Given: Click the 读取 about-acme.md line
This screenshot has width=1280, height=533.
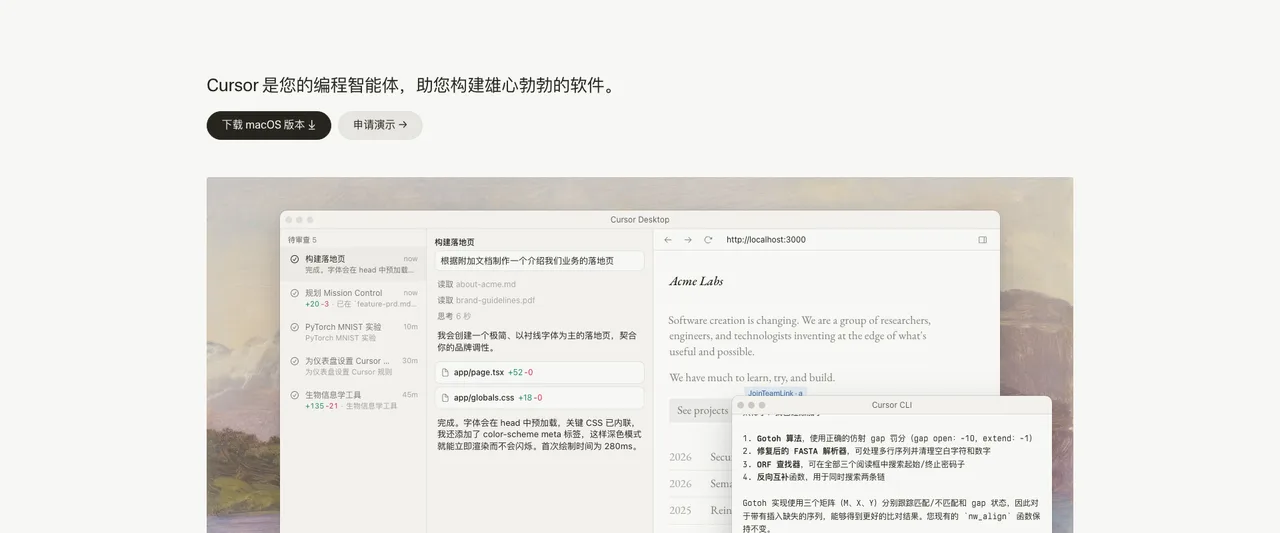Looking at the screenshot, I should [x=476, y=285].
